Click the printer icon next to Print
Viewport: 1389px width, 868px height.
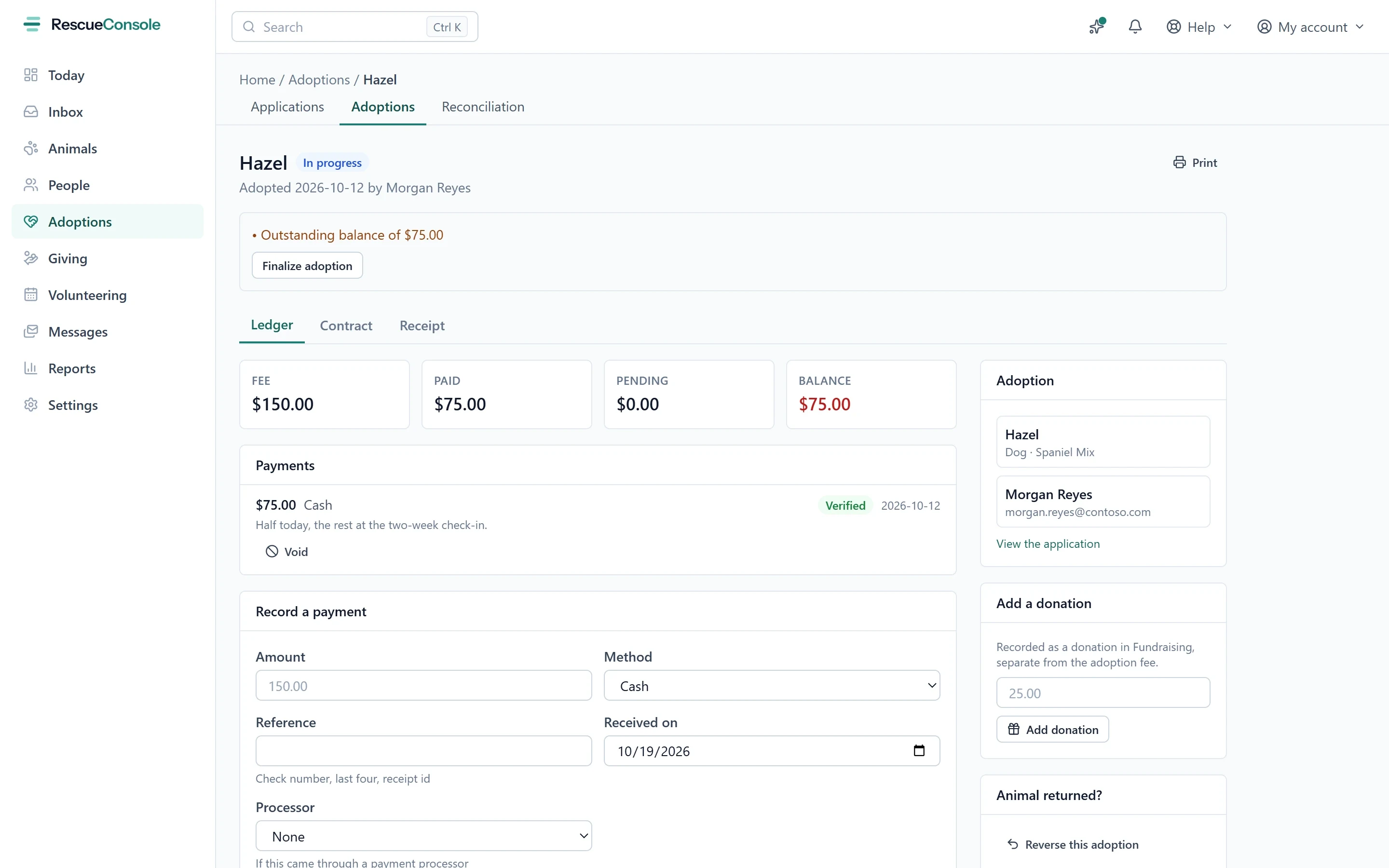[1179, 163]
